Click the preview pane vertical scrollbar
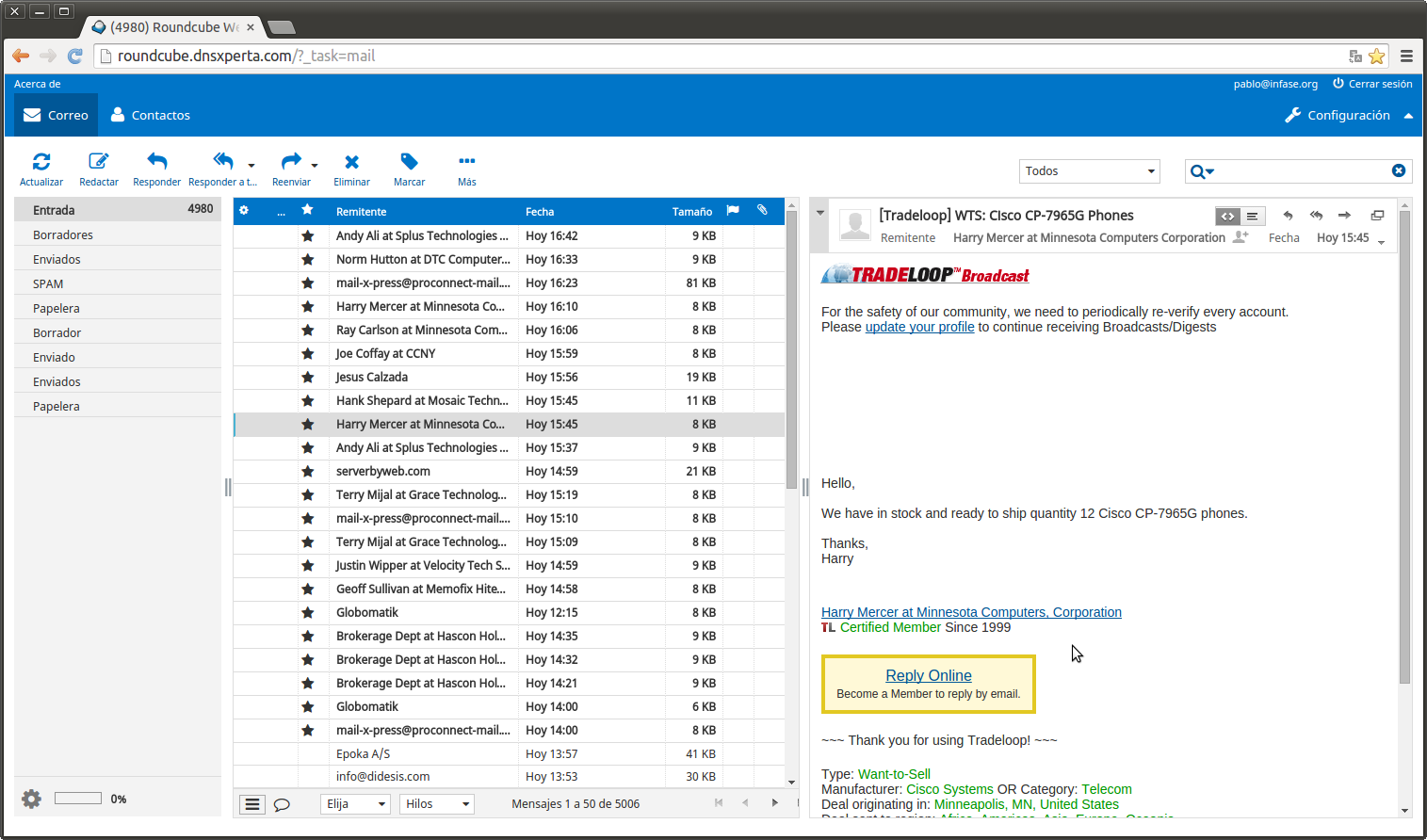The image size is (1427, 840). [x=1404, y=447]
